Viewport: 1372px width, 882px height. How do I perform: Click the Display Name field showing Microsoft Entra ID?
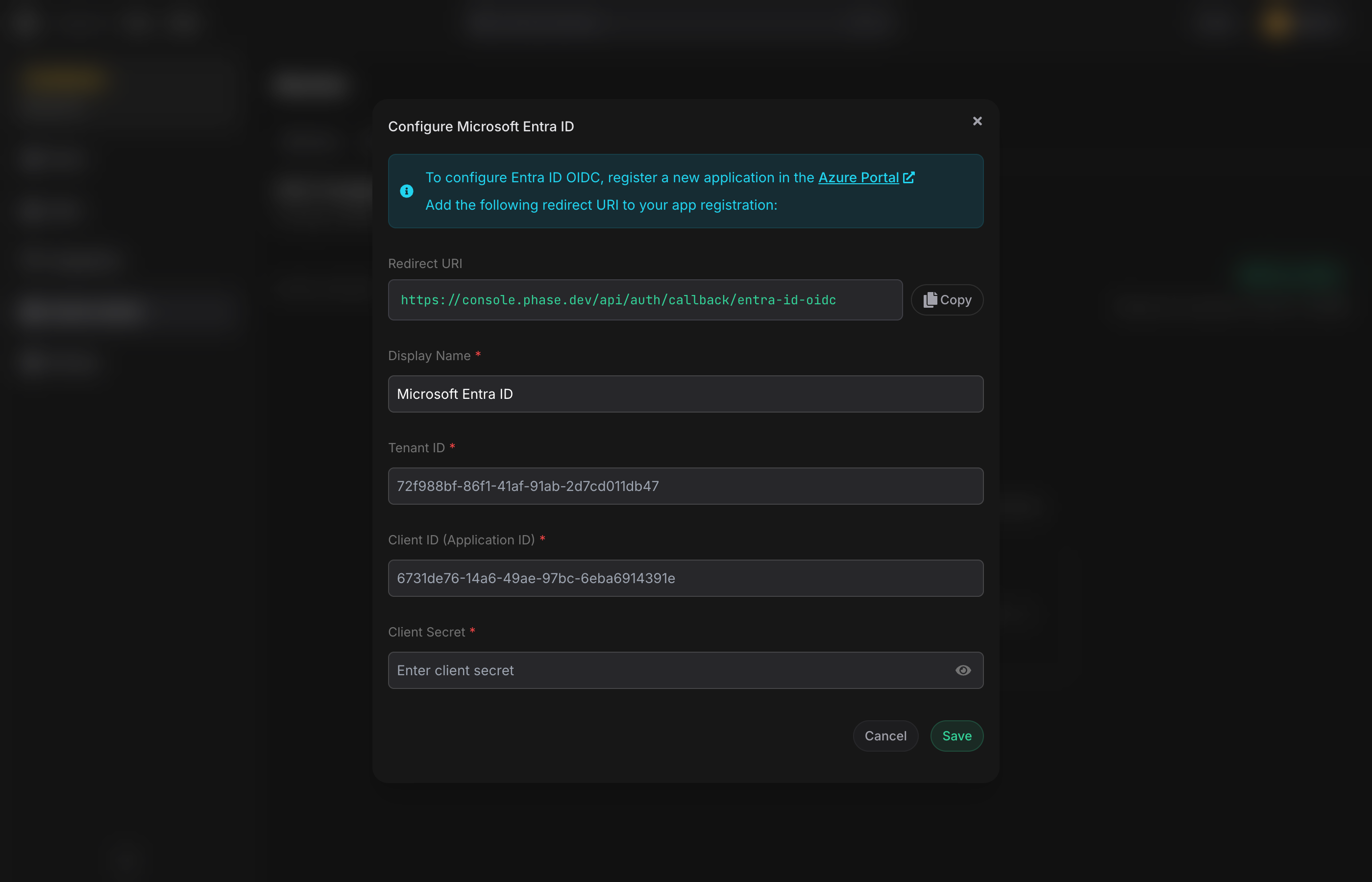pyautogui.click(x=686, y=394)
